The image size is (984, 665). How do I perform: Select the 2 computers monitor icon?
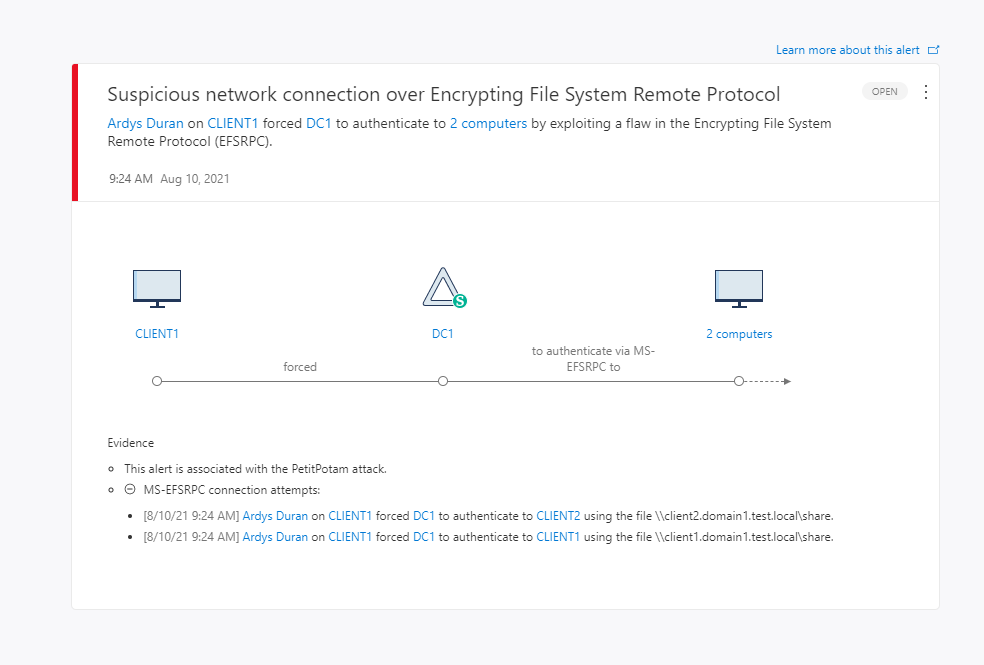(x=739, y=289)
